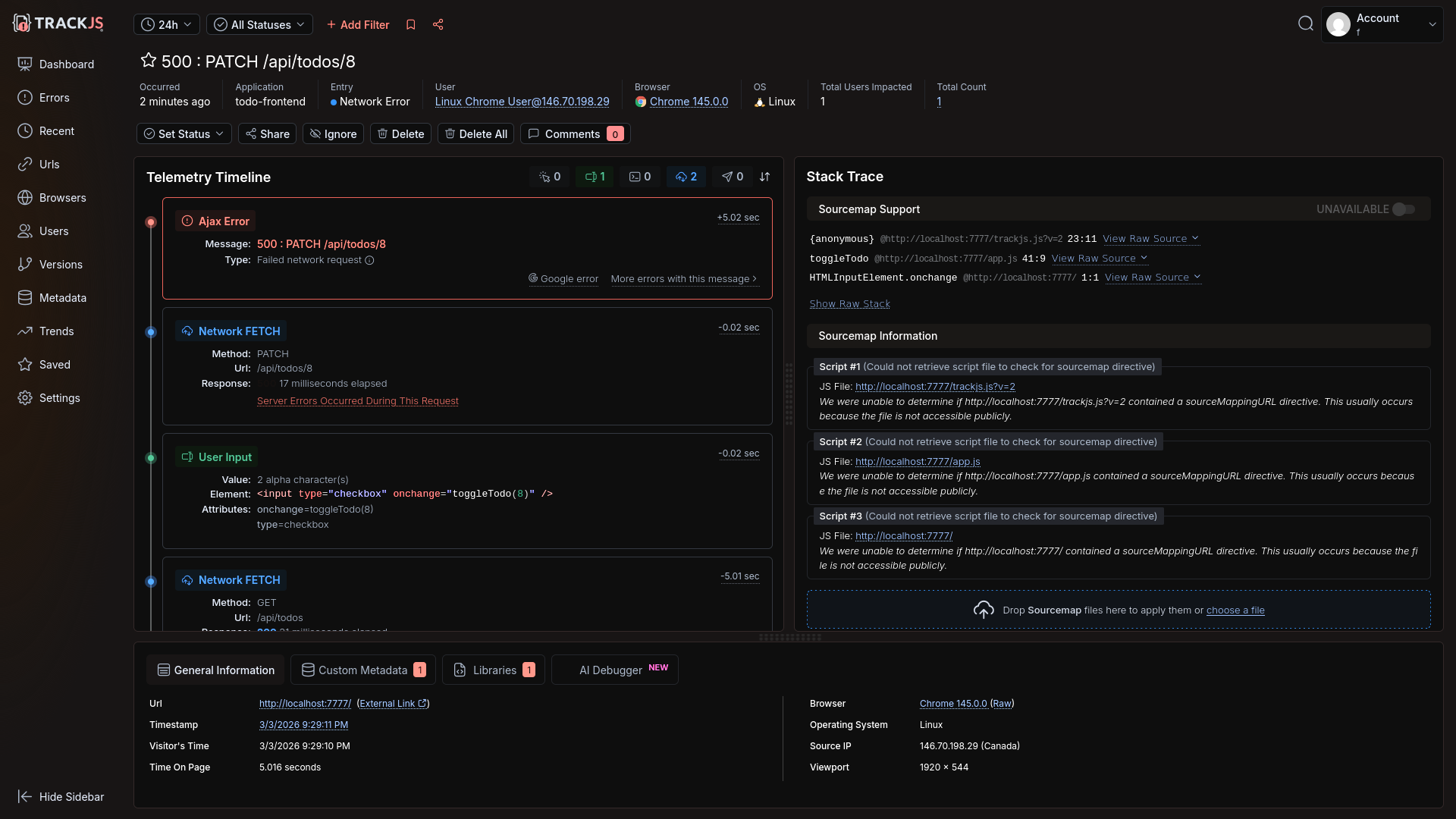This screenshot has height=819, width=1456.
Task: Toggle network events filter showing 2
Action: [x=686, y=177]
